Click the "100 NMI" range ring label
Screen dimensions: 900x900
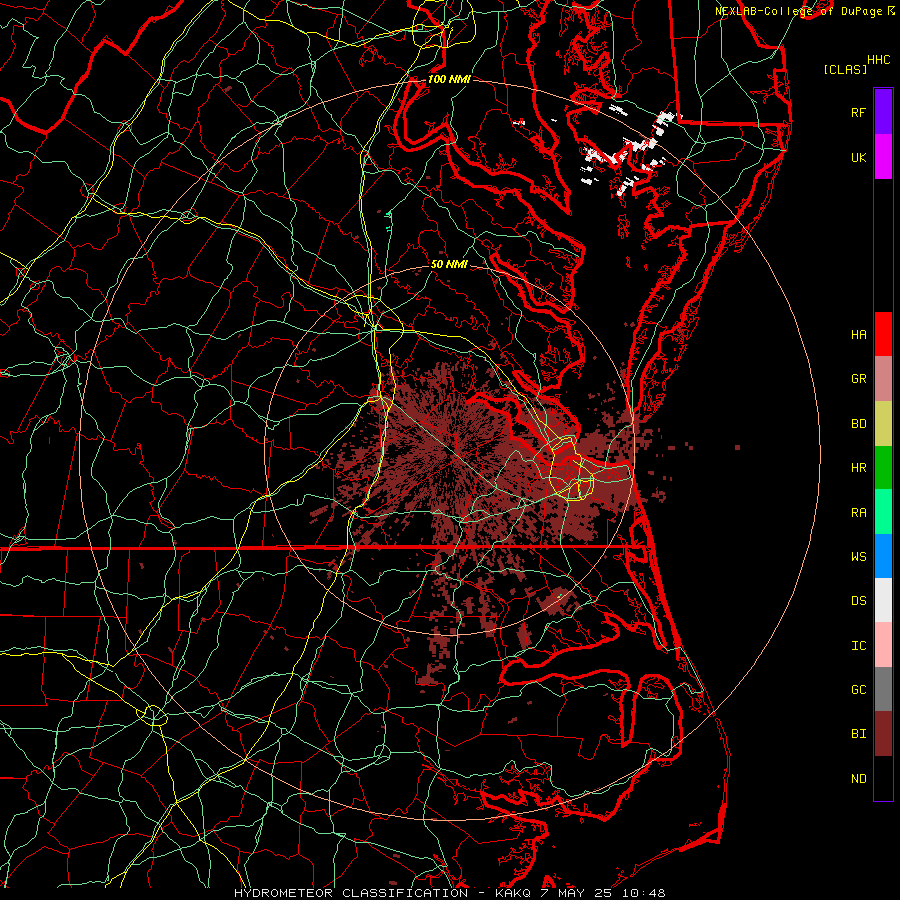pos(449,79)
